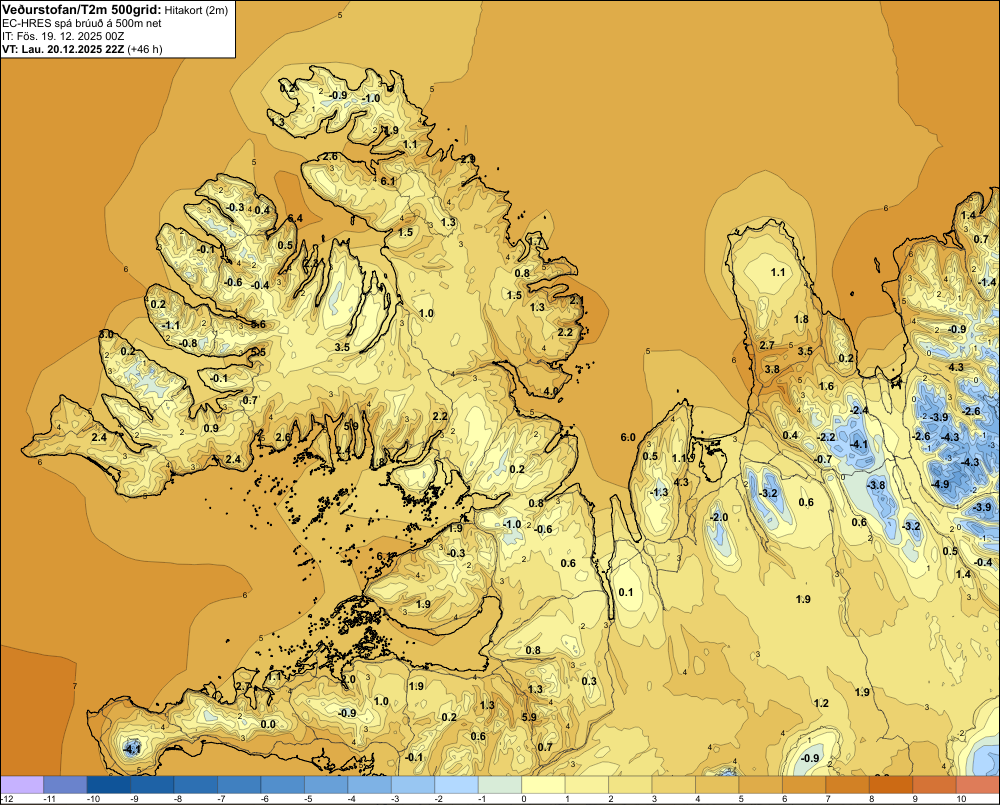Click the '0.1' temperature value

click(x=626, y=592)
